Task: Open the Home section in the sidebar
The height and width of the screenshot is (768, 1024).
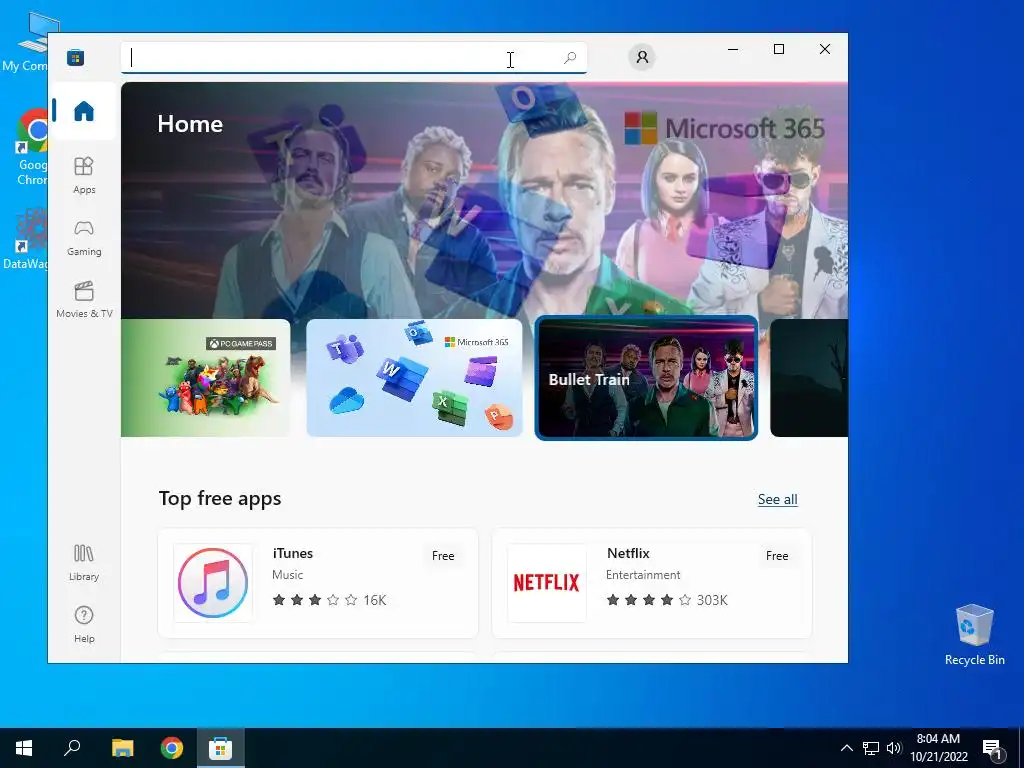Action: [x=84, y=111]
